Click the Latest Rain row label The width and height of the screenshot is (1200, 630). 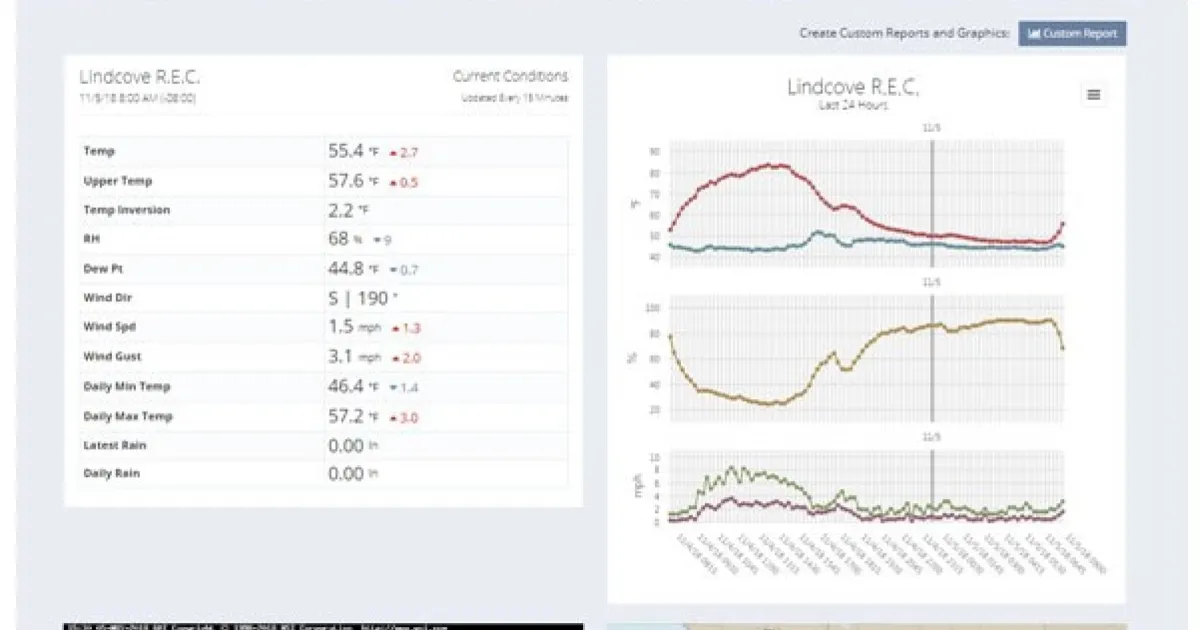pyautogui.click(x=114, y=445)
